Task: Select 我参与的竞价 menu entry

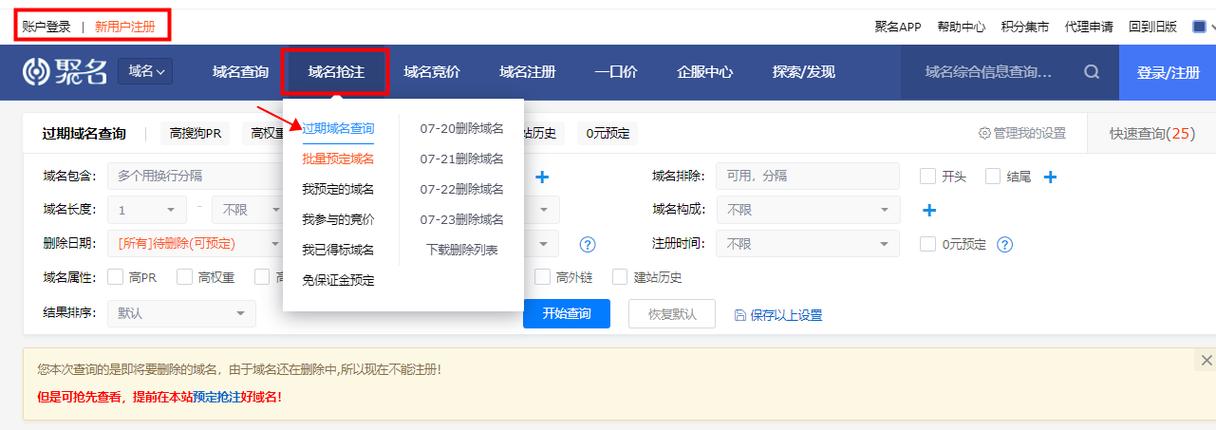Action: 338,219
